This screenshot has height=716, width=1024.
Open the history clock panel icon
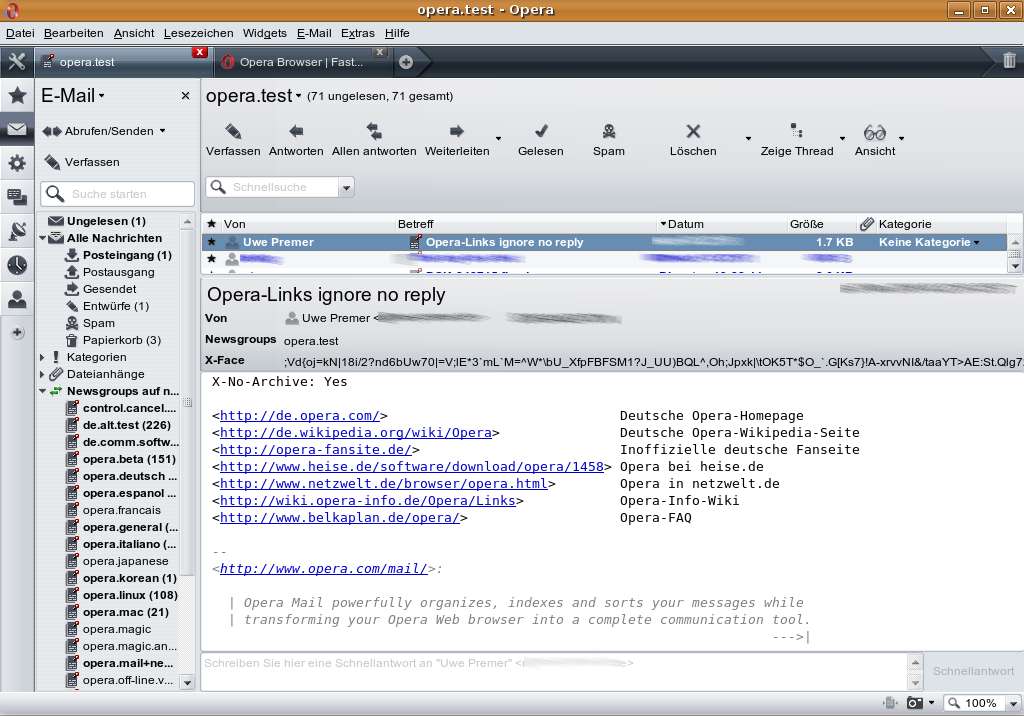coord(17,265)
